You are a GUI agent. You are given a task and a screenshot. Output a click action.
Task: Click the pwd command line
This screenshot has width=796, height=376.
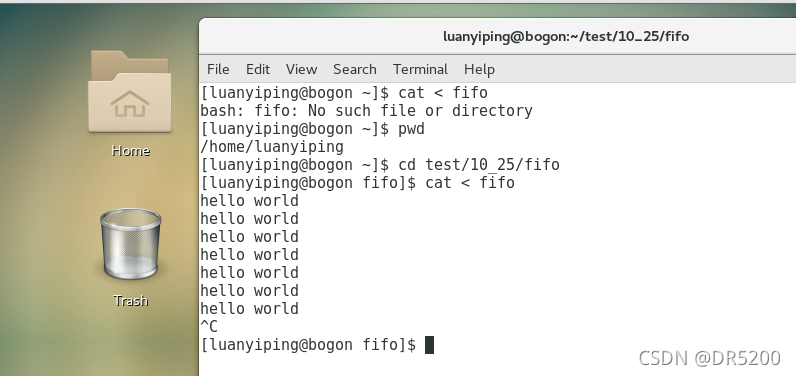coord(312,129)
